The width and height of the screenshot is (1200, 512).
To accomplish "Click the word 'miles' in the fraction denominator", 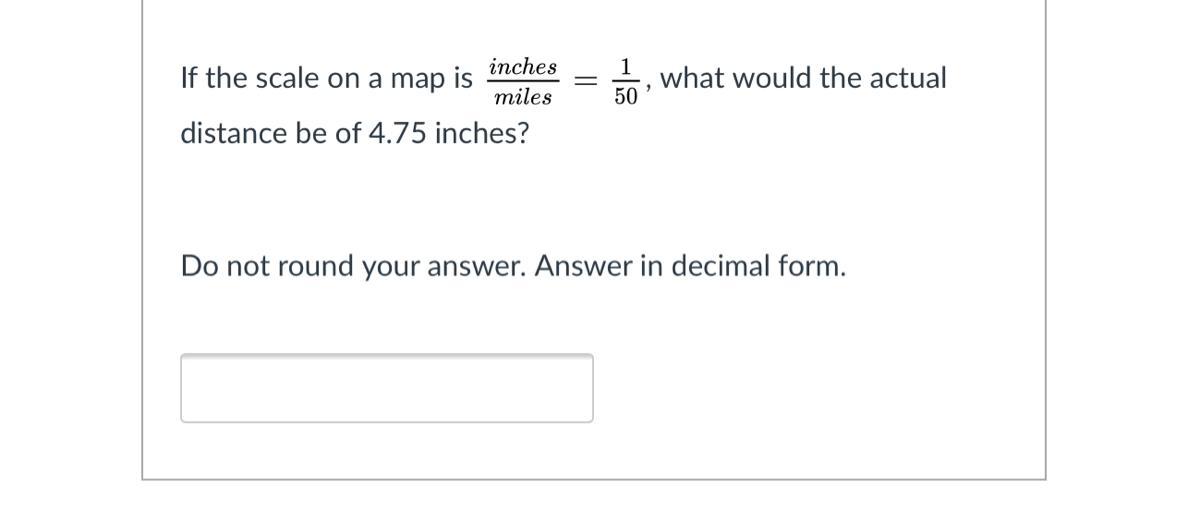I will click(x=523, y=97).
